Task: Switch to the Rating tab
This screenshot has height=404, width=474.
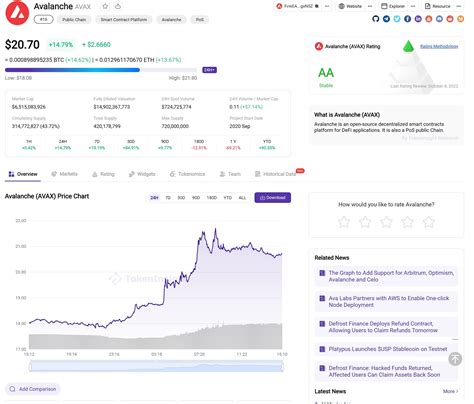Action: (103, 174)
